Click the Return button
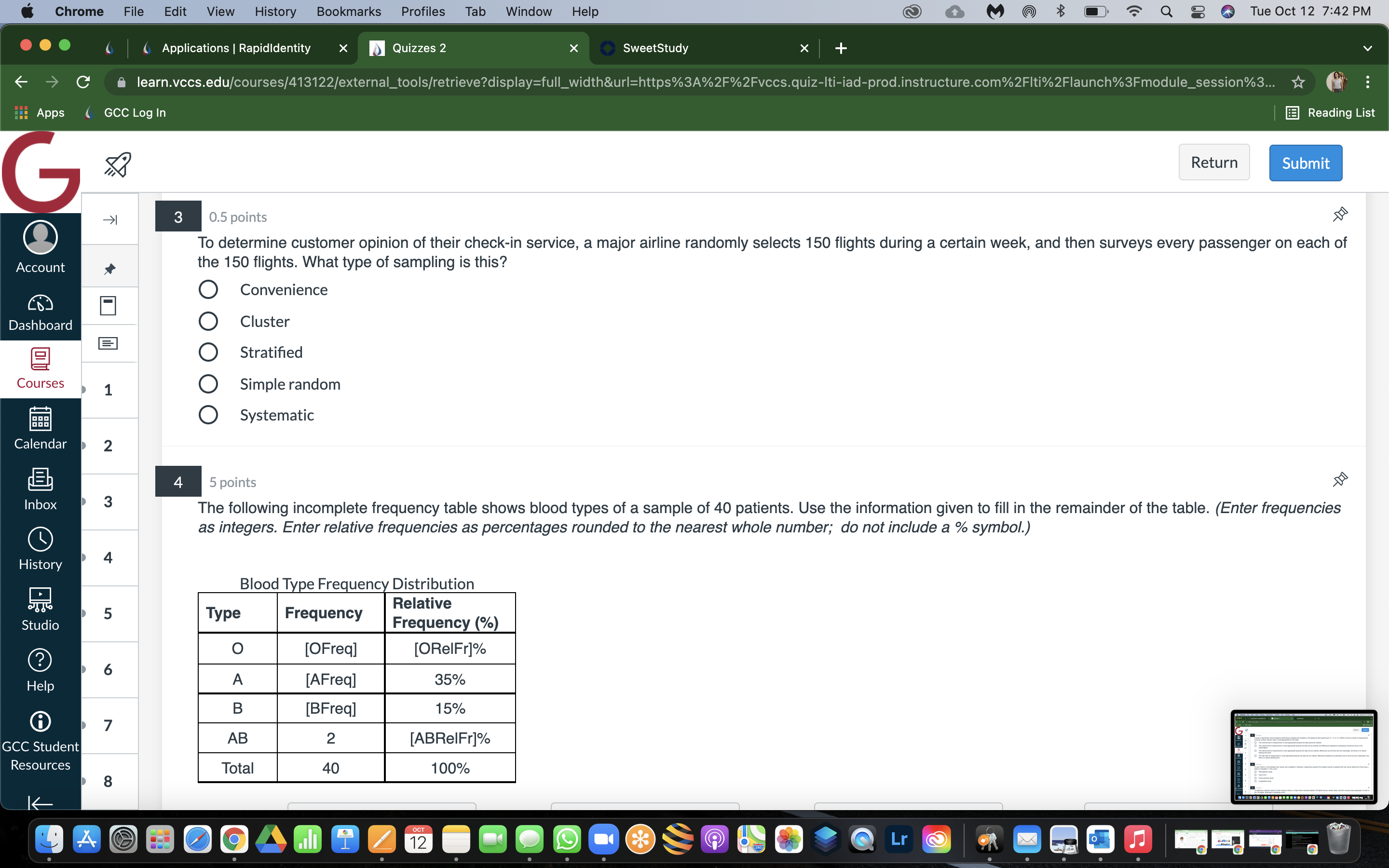The image size is (1389, 868). pyautogui.click(x=1214, y=163)
